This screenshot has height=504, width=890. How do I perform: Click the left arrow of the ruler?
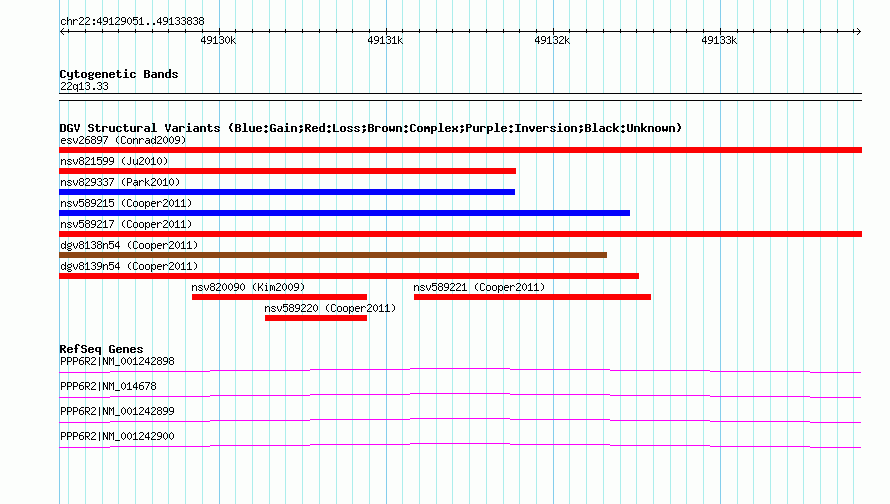click(x=63, y=31)
